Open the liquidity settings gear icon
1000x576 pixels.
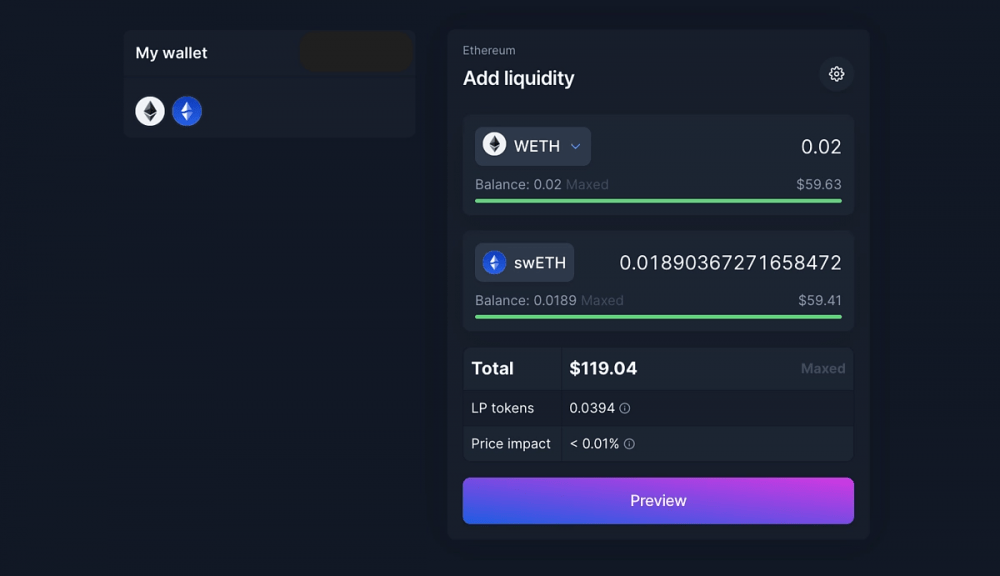836,74
